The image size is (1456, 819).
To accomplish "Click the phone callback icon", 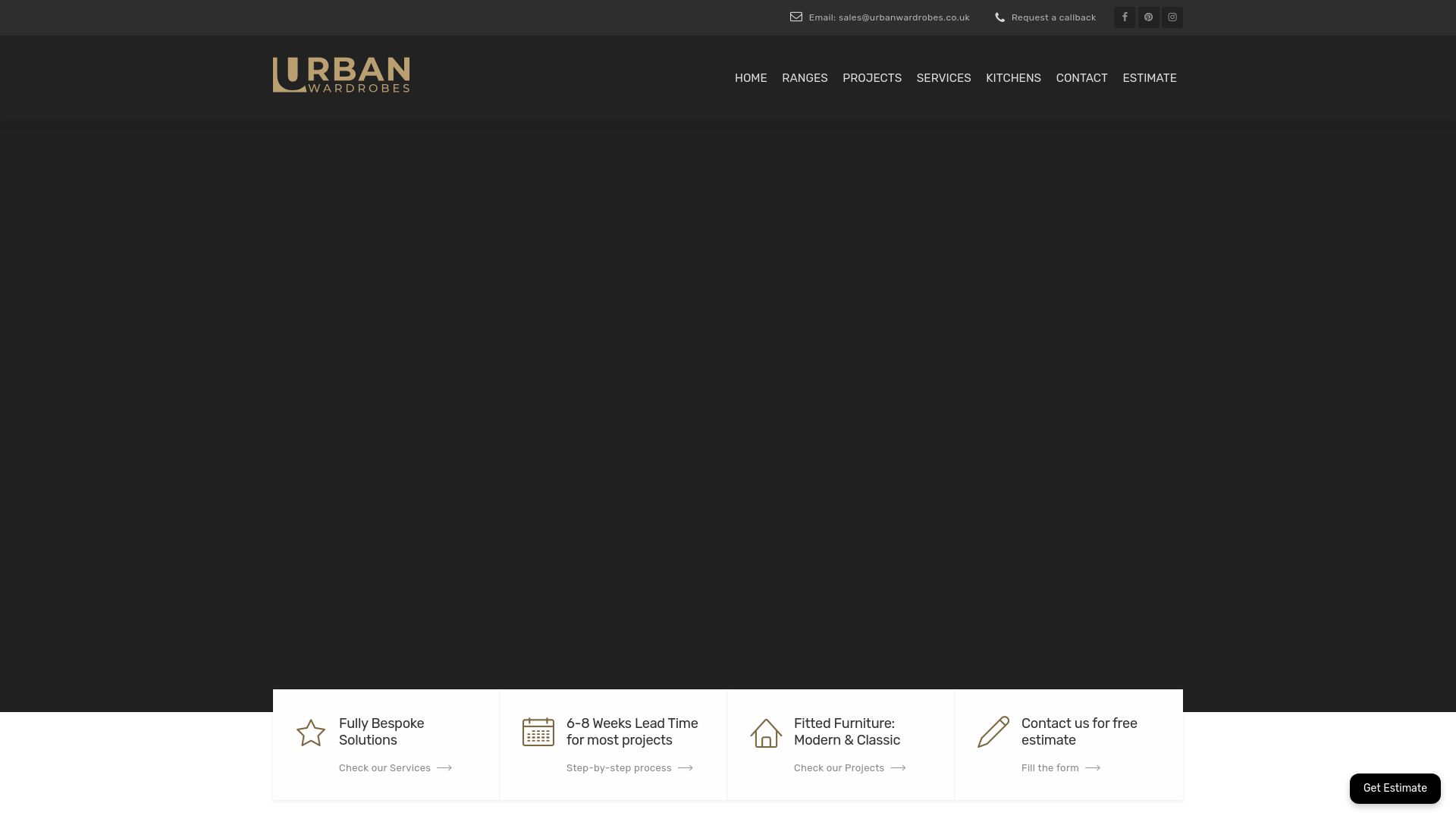I will pyautogui.click(x=1000, y=17).
